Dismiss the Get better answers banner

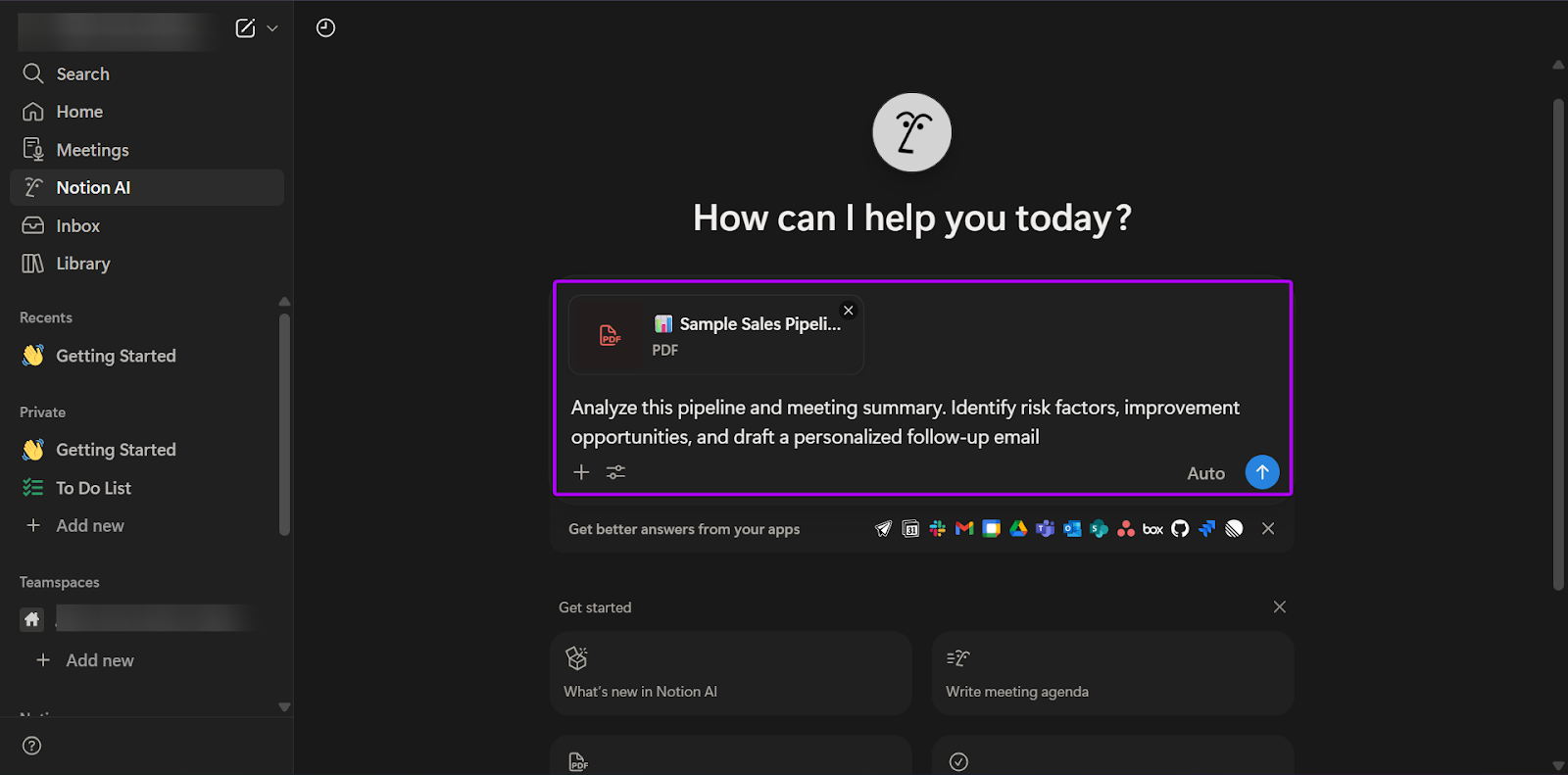coord(1268,529)
